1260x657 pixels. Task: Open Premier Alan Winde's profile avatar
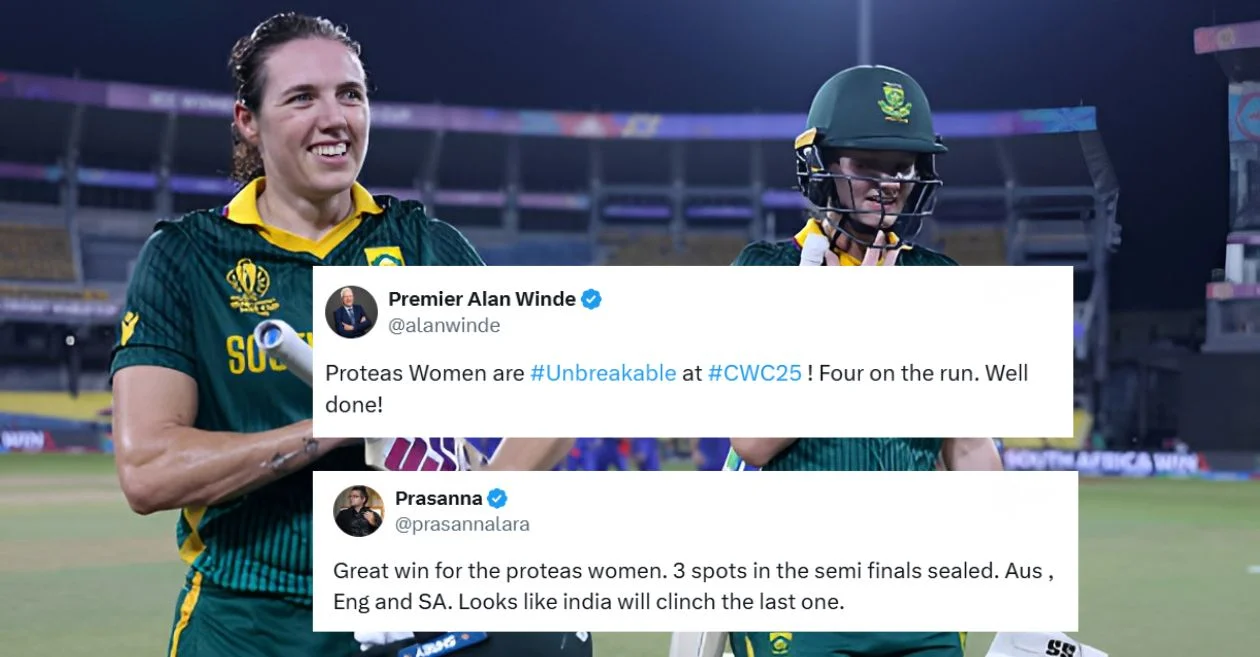click(x=351, y=312)
